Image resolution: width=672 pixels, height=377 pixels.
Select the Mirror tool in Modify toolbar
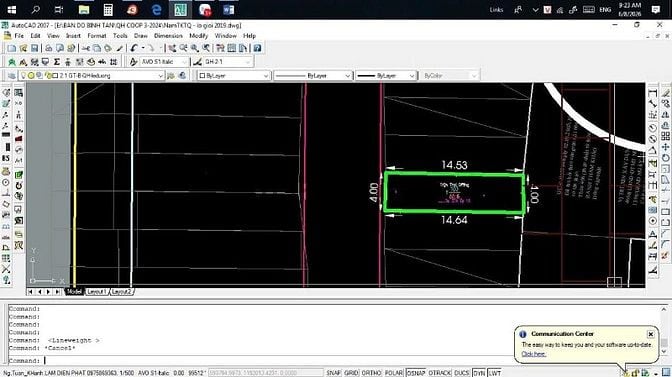[x=665, y=115]
